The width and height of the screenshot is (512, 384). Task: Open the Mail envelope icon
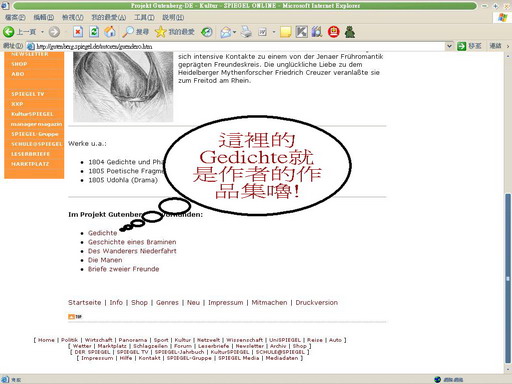point(226,32)
